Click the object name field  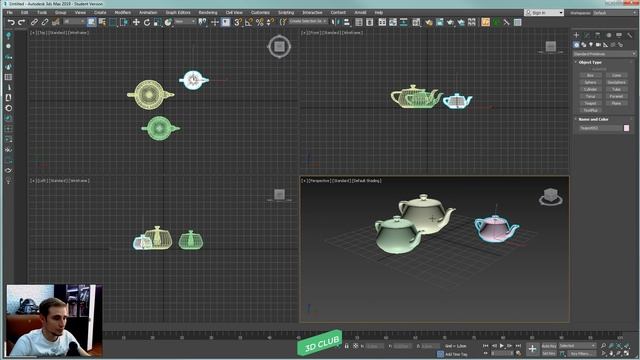click(600, 128)
